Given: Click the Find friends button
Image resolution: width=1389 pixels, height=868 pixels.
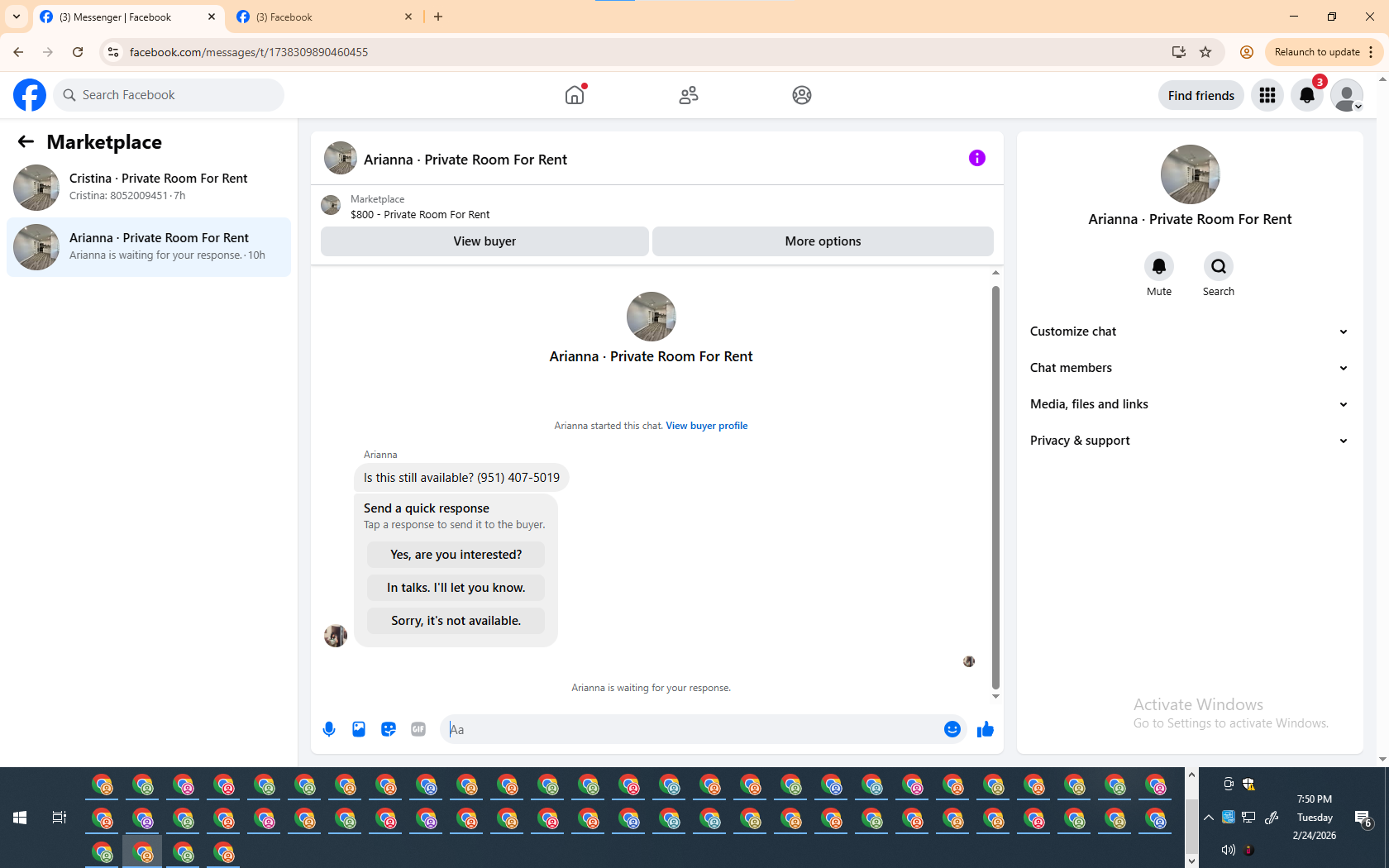Looking at the screenshot, I should click(1200, 95).
